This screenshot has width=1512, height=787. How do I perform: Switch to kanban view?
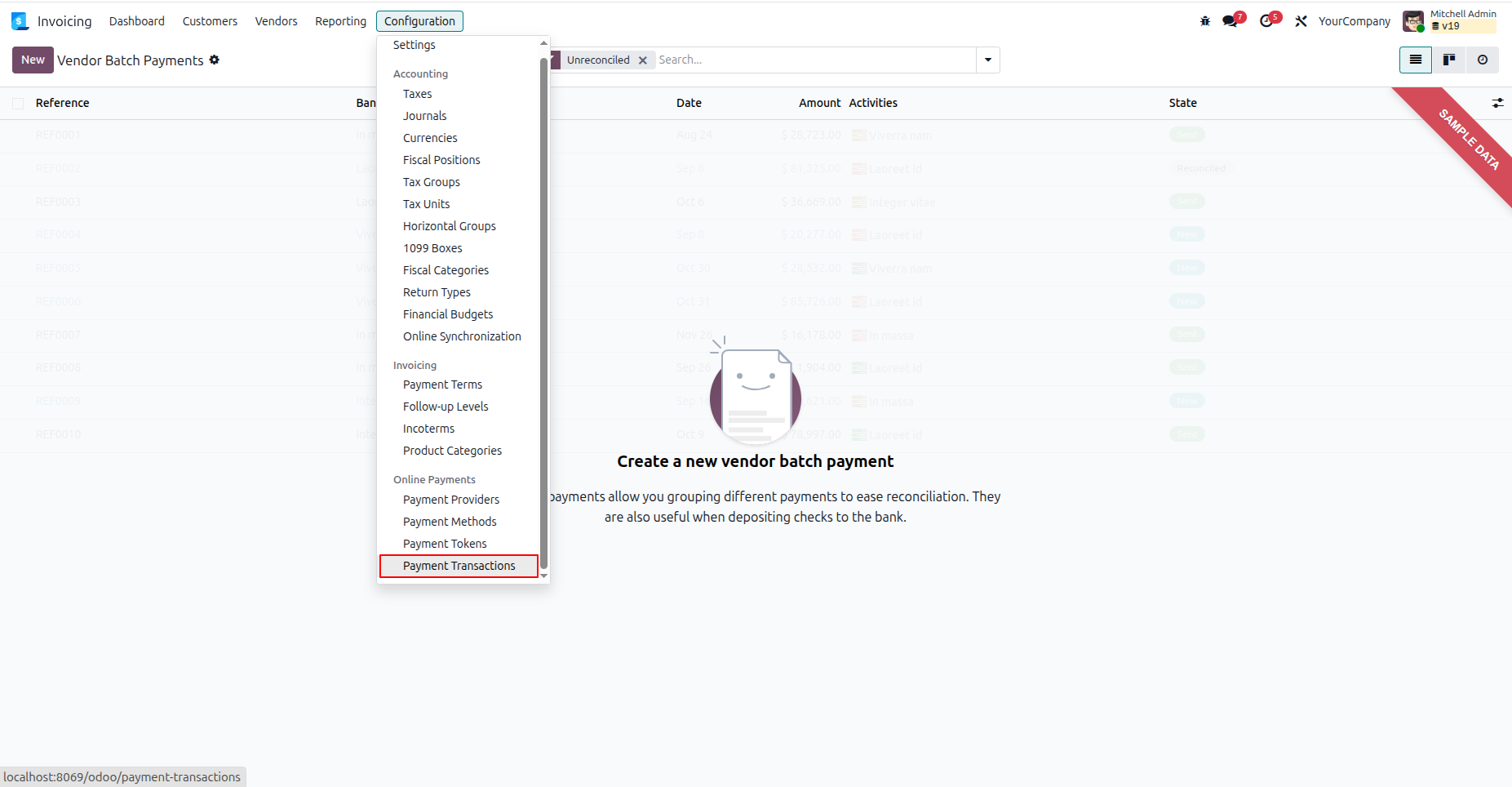click(1449, 60)
